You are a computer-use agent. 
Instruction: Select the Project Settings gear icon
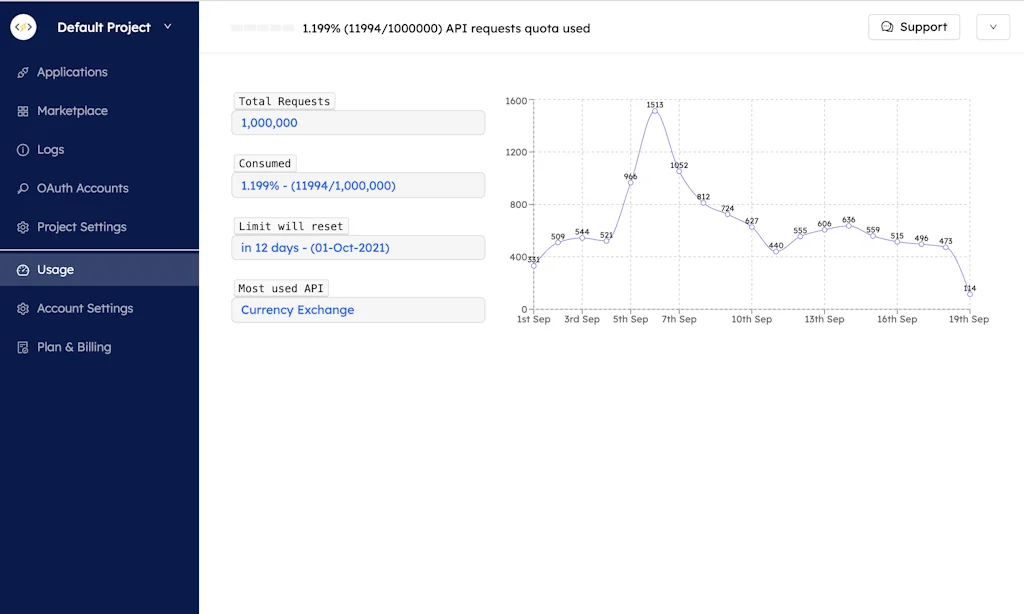point(24,227)
